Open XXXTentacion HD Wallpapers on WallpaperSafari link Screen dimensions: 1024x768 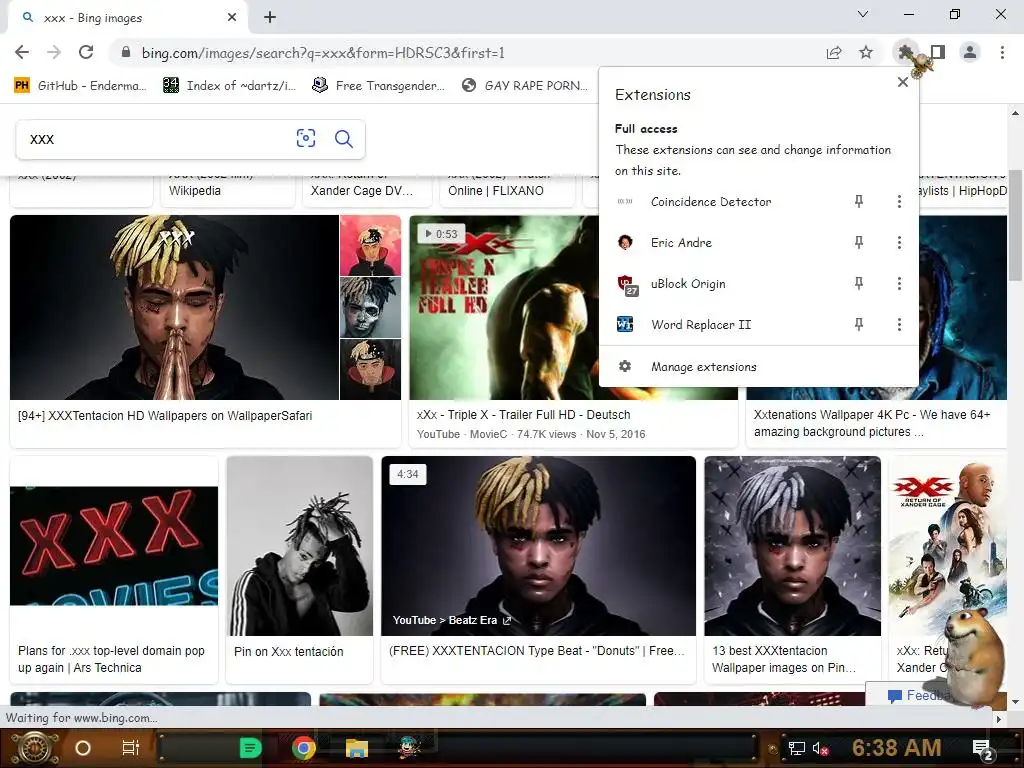(x=165, y=415)
